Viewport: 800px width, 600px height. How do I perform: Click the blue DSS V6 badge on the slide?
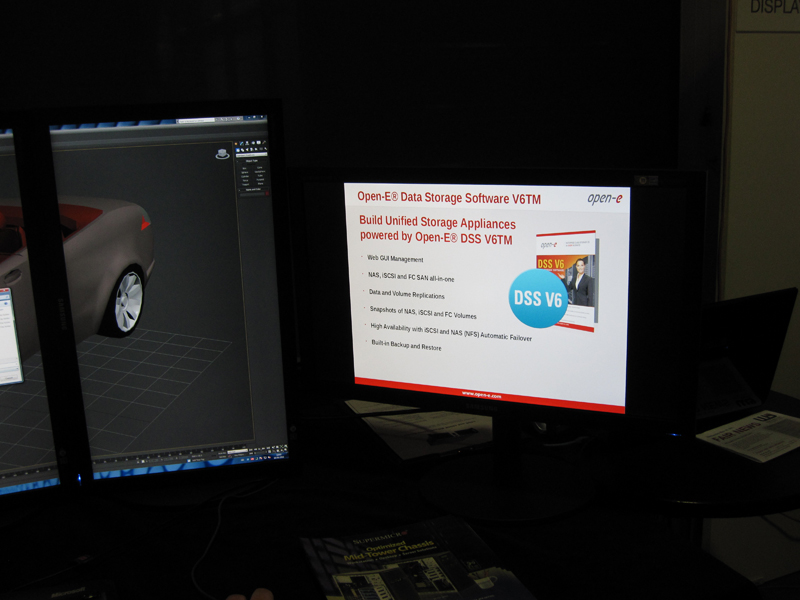point(538,298)
